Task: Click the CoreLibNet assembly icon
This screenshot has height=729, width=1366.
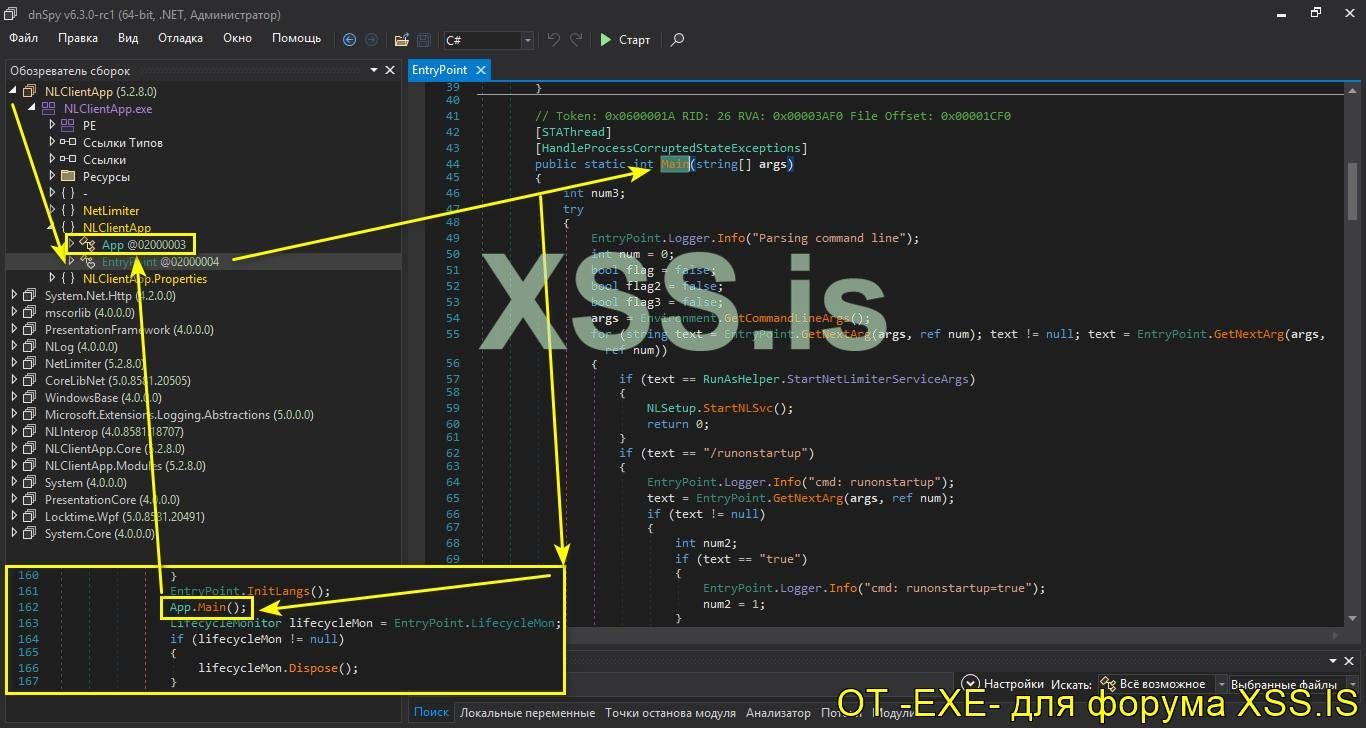Action: pyautogui.click(x=29, y=380)
